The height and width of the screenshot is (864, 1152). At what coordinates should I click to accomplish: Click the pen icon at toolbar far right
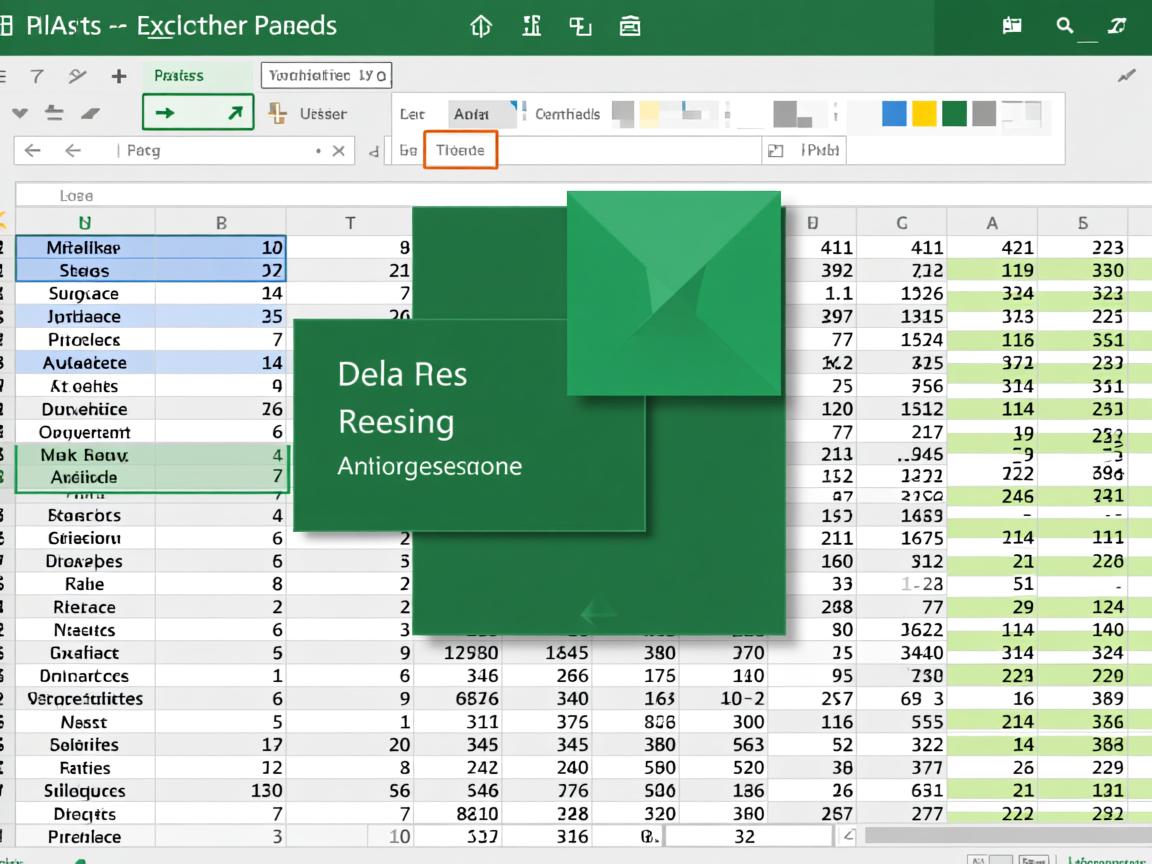click(1127, 76)
